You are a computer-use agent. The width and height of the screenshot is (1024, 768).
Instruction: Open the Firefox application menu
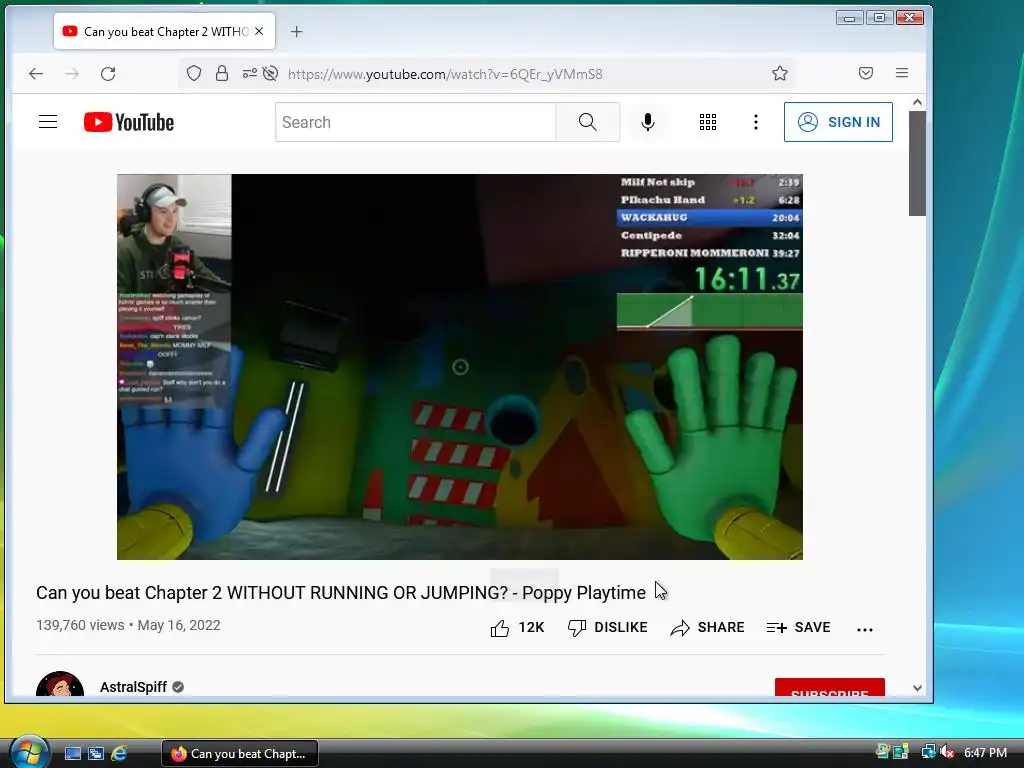pos(902,73)
